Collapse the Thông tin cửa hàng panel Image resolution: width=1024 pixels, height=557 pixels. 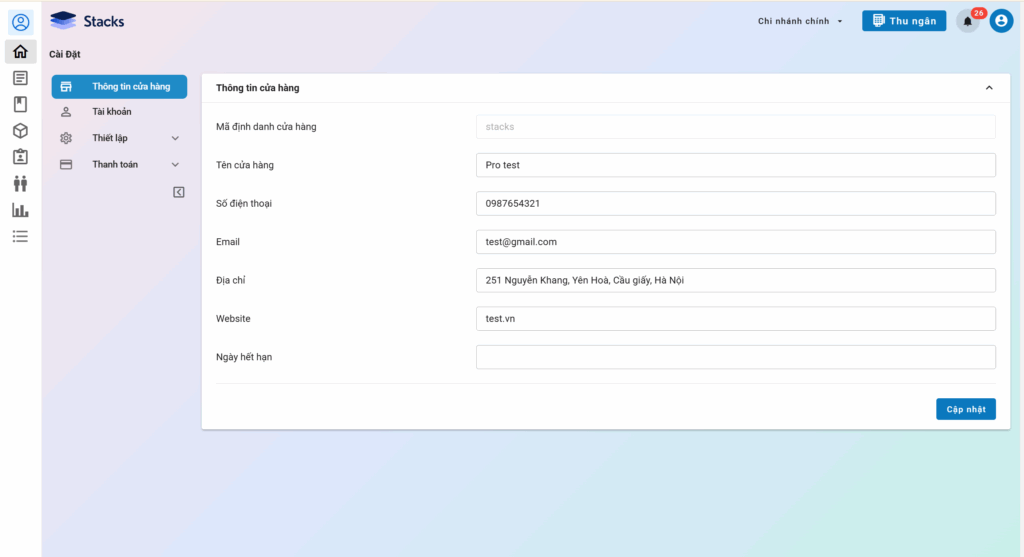pos(989,88)
